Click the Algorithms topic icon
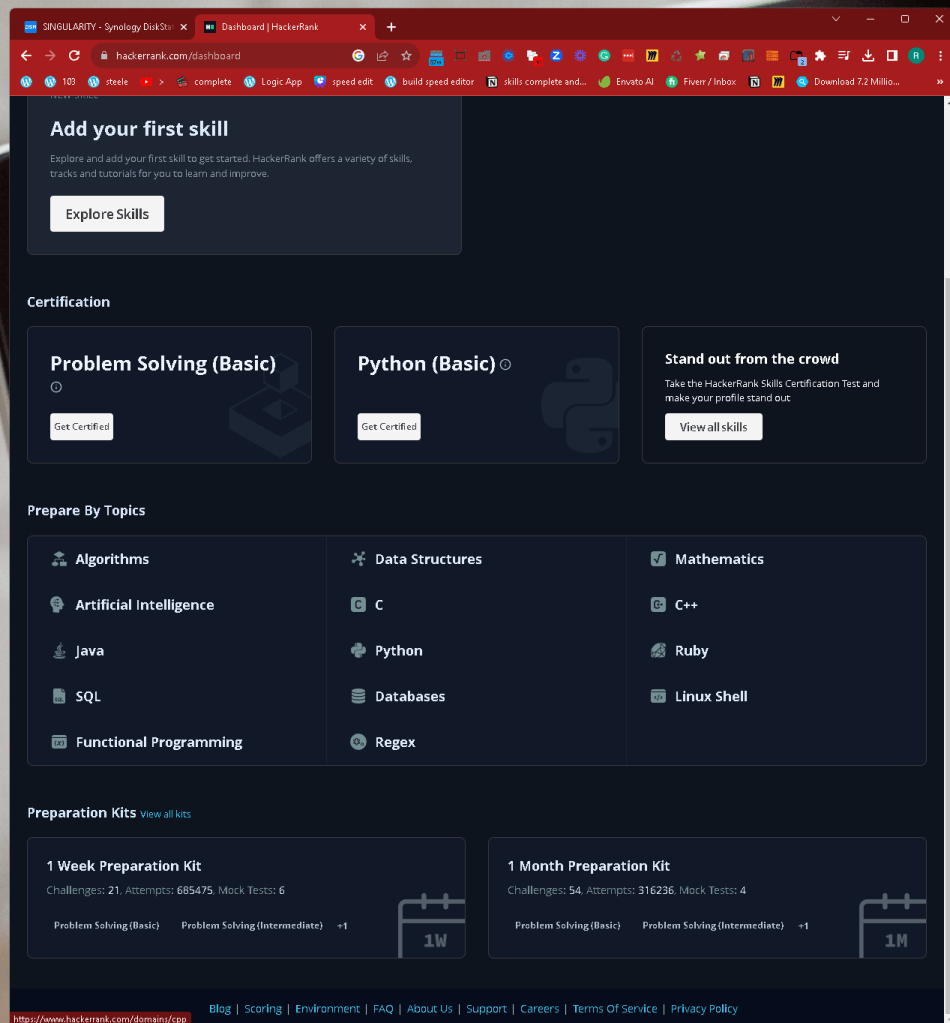This screenshot has width=950, height=1023. (59, 558)
